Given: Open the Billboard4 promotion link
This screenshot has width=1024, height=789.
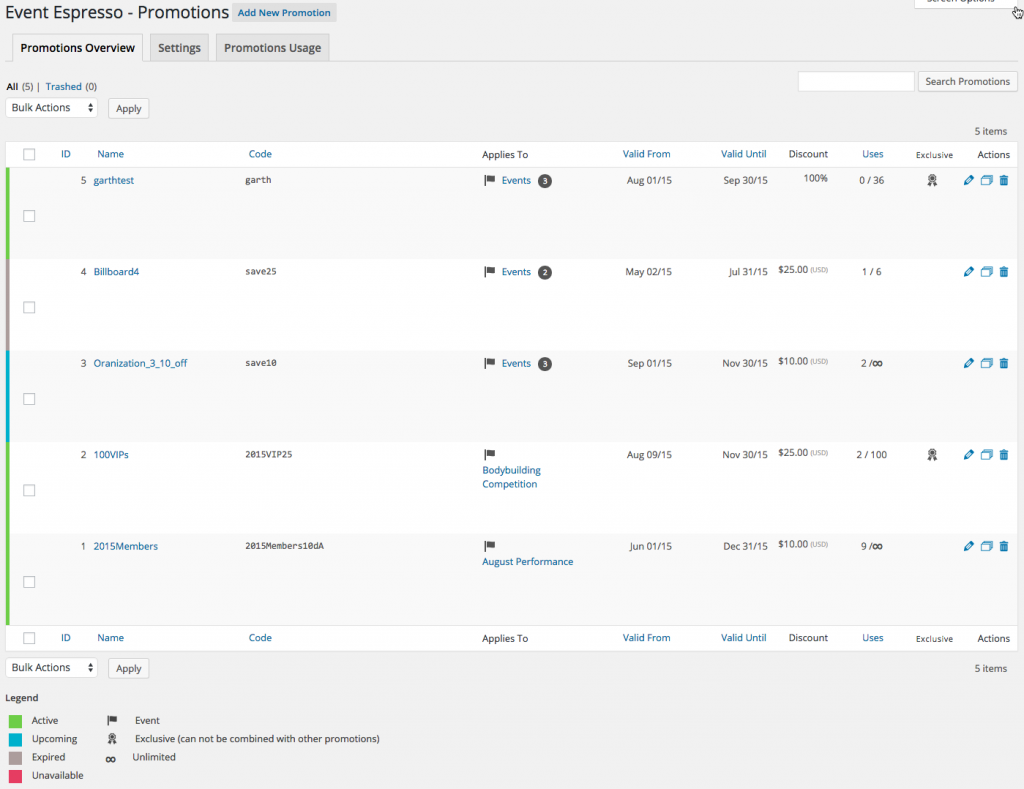Looking at the screenshot, I should [116, 272].
